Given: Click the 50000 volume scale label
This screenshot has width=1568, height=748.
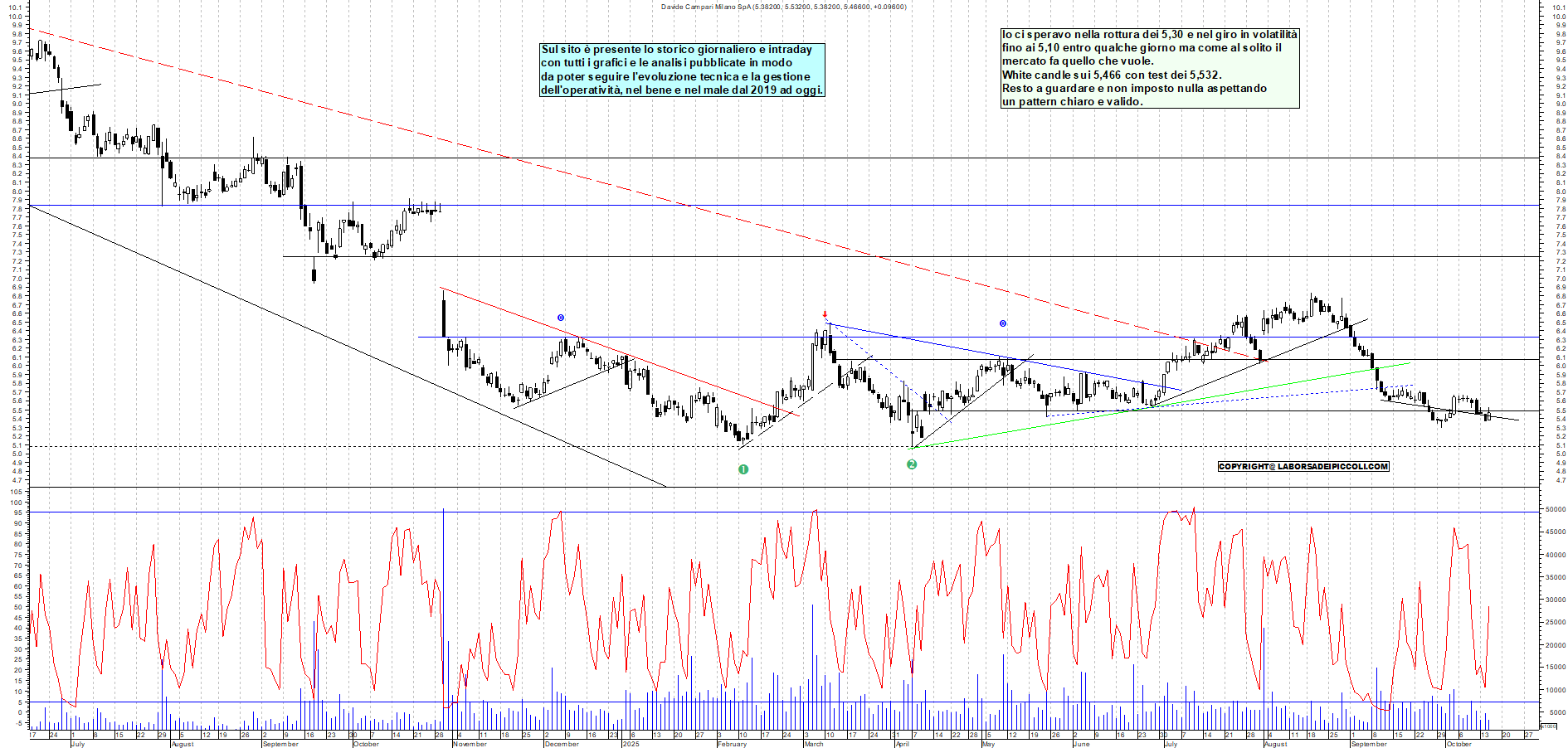Looking at the screenshot, I should point(1554,510).
